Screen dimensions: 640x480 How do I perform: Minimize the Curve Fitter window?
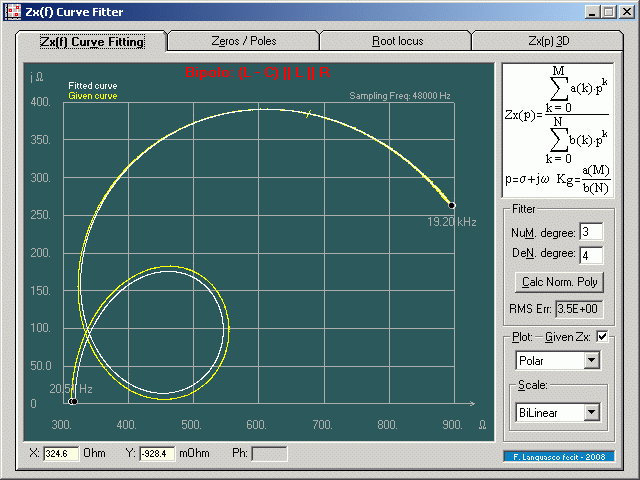592,12
